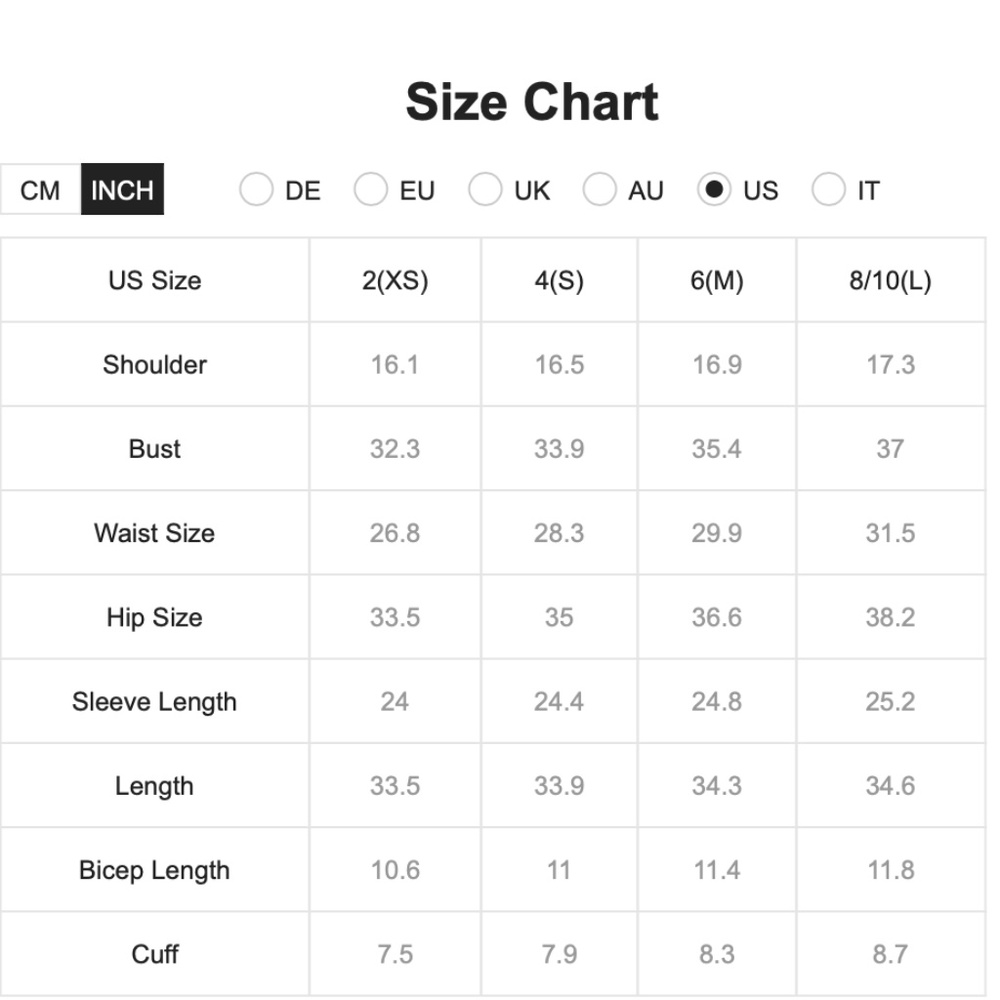
Task: Select the UK radio button
Action: (x=485, y=189)
